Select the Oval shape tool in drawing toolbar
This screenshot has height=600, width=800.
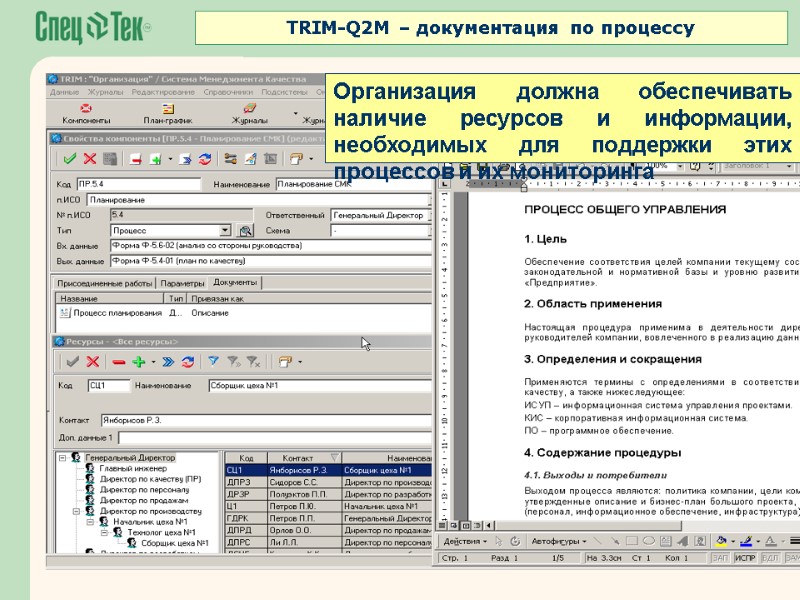(x=648, y=540)
